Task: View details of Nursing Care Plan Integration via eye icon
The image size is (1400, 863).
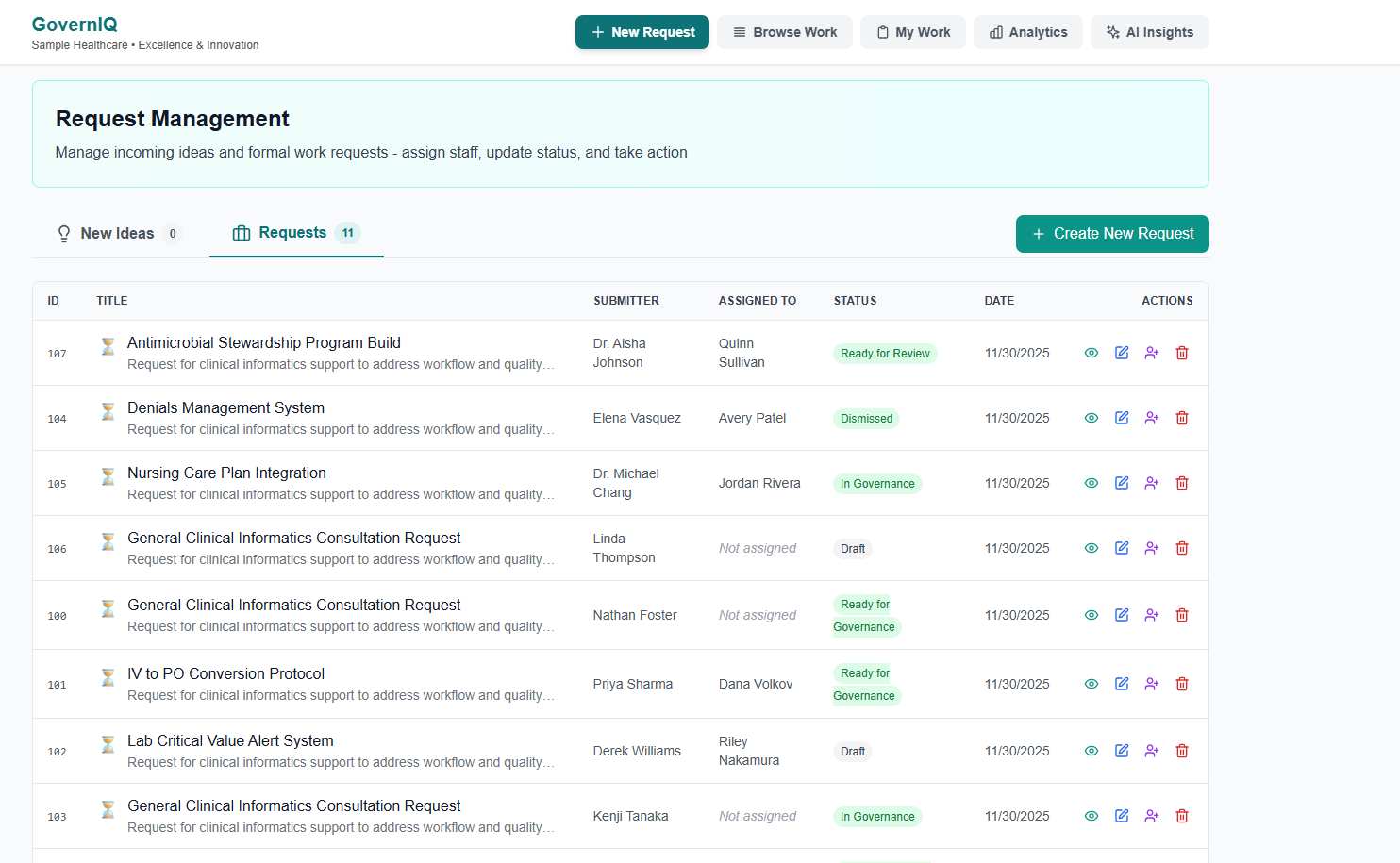Action: pos(1092,483)
